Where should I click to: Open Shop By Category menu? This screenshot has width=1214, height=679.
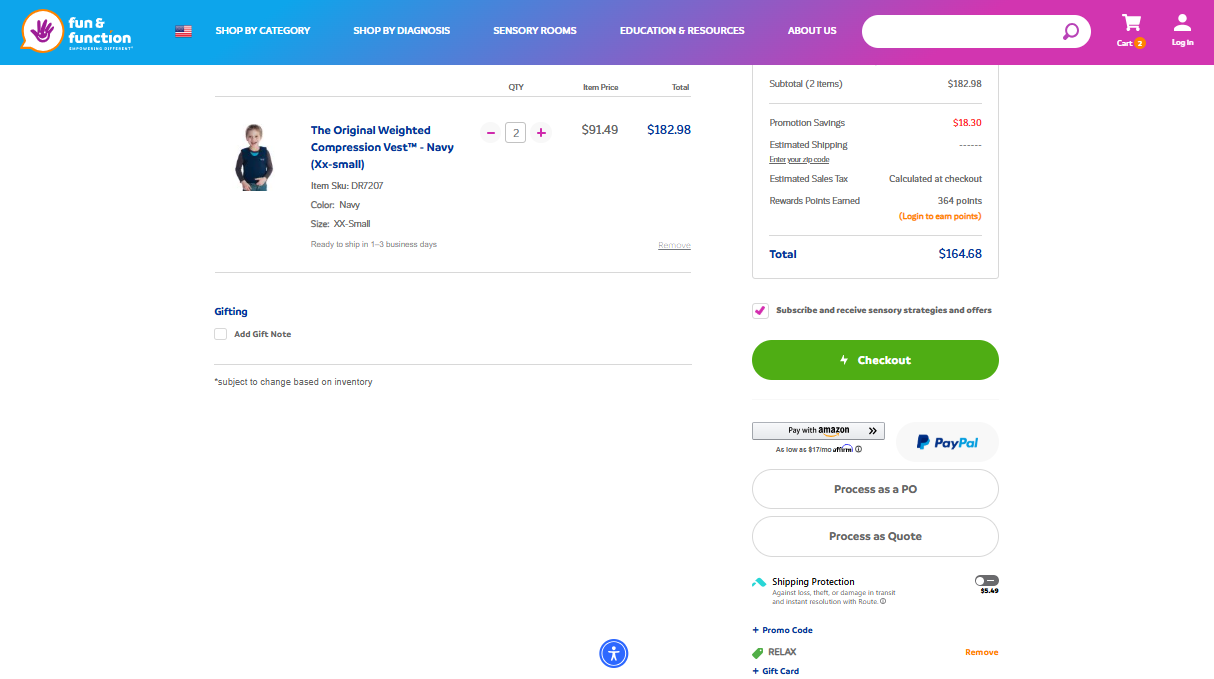263,31
